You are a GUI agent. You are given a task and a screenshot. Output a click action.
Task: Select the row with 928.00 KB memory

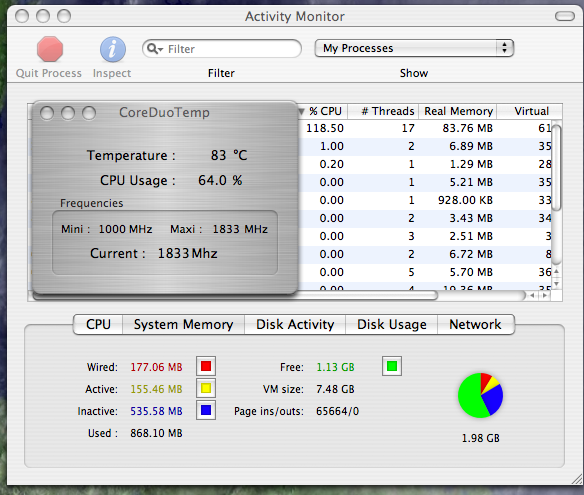425,200
